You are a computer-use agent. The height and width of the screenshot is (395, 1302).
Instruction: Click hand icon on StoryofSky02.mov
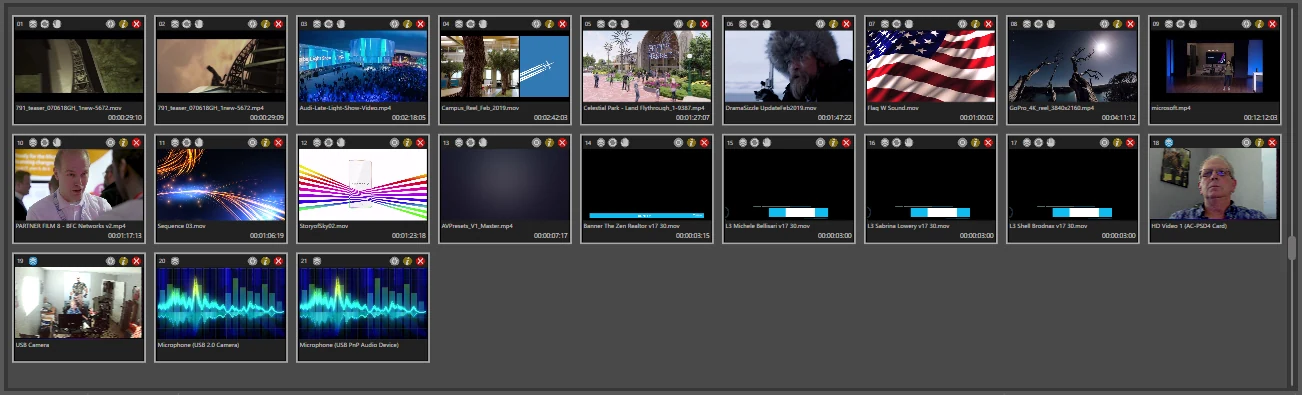click(x=341, y=143)
